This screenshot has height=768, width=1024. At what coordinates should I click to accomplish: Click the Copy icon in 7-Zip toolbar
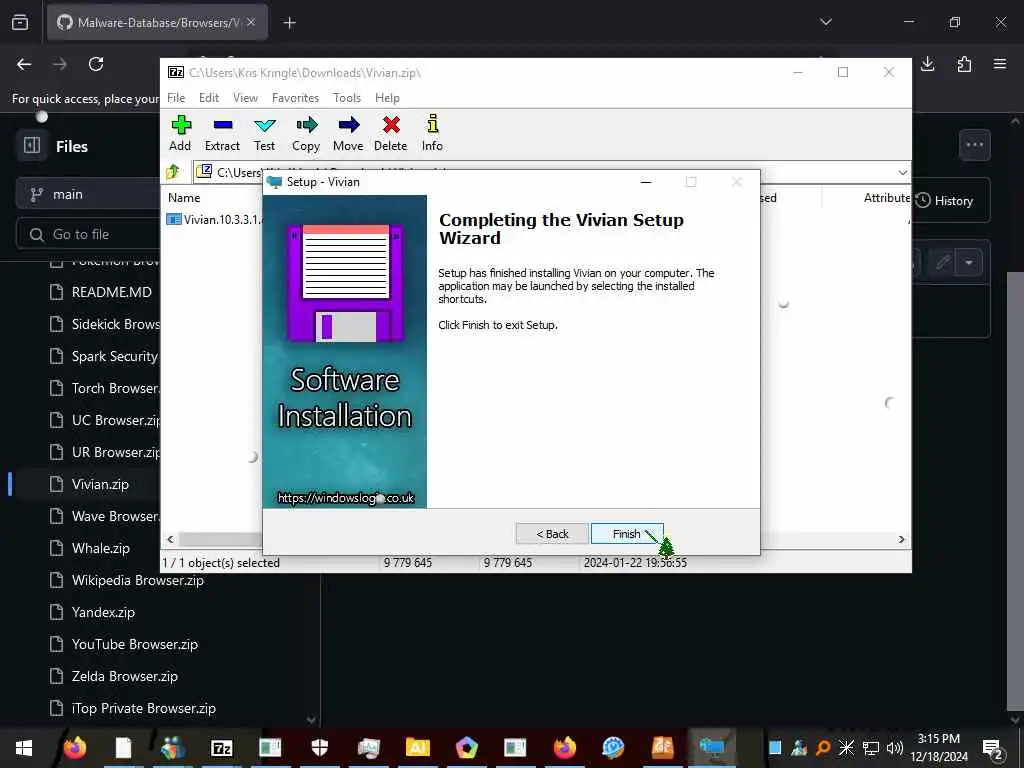[x=306, y=134]
